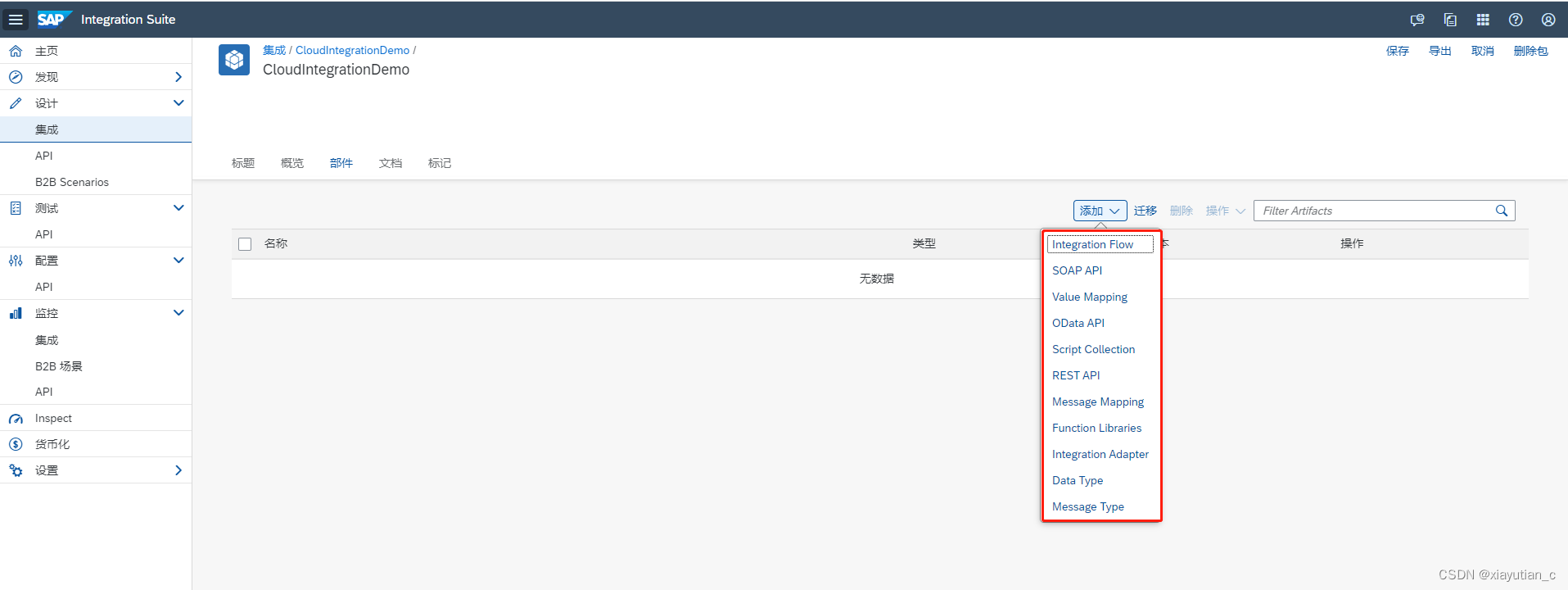Click the 导出 button
This screenshot has height=590, width=1568.
(1440, 51)
